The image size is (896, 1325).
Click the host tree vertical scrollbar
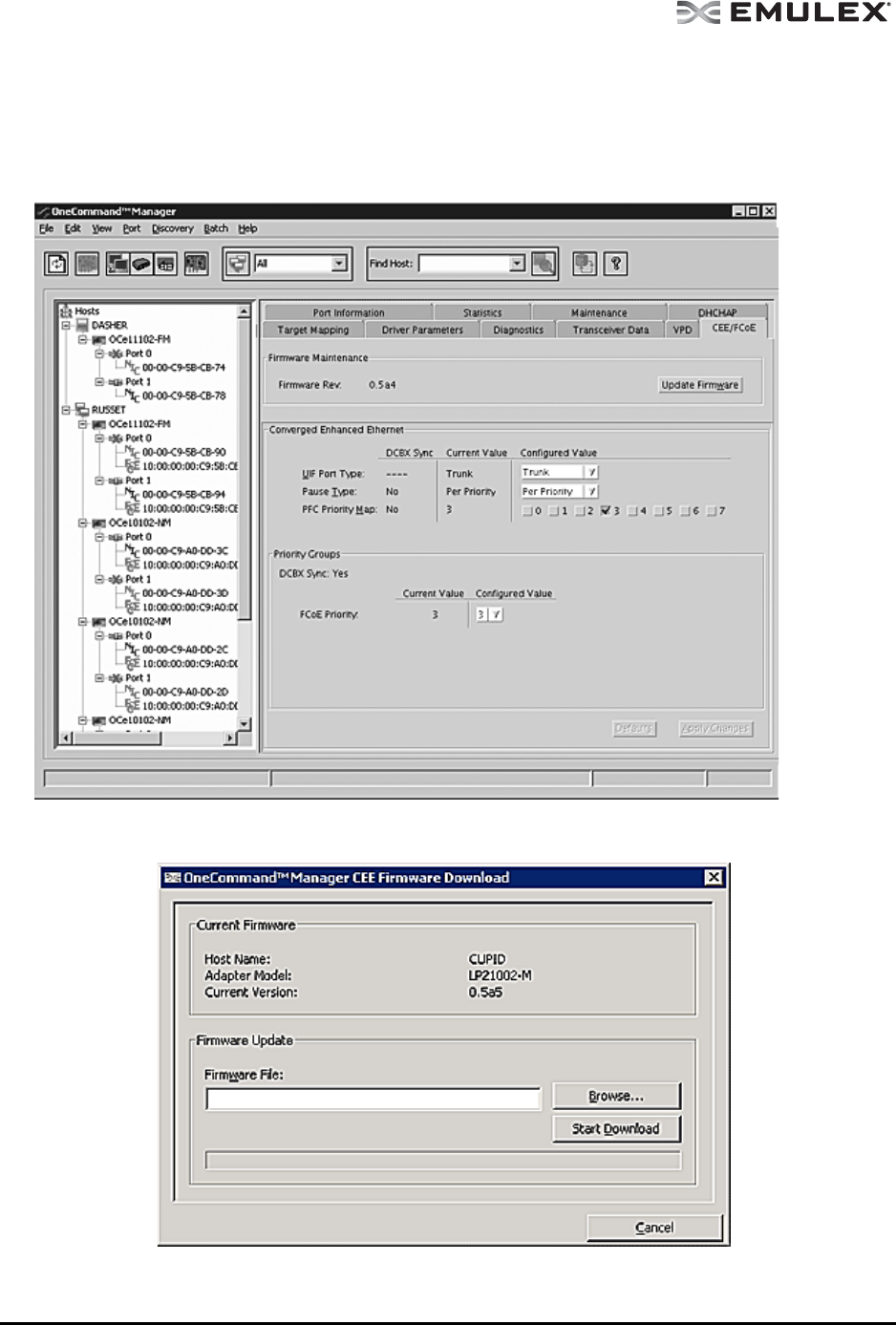(244, 518)
